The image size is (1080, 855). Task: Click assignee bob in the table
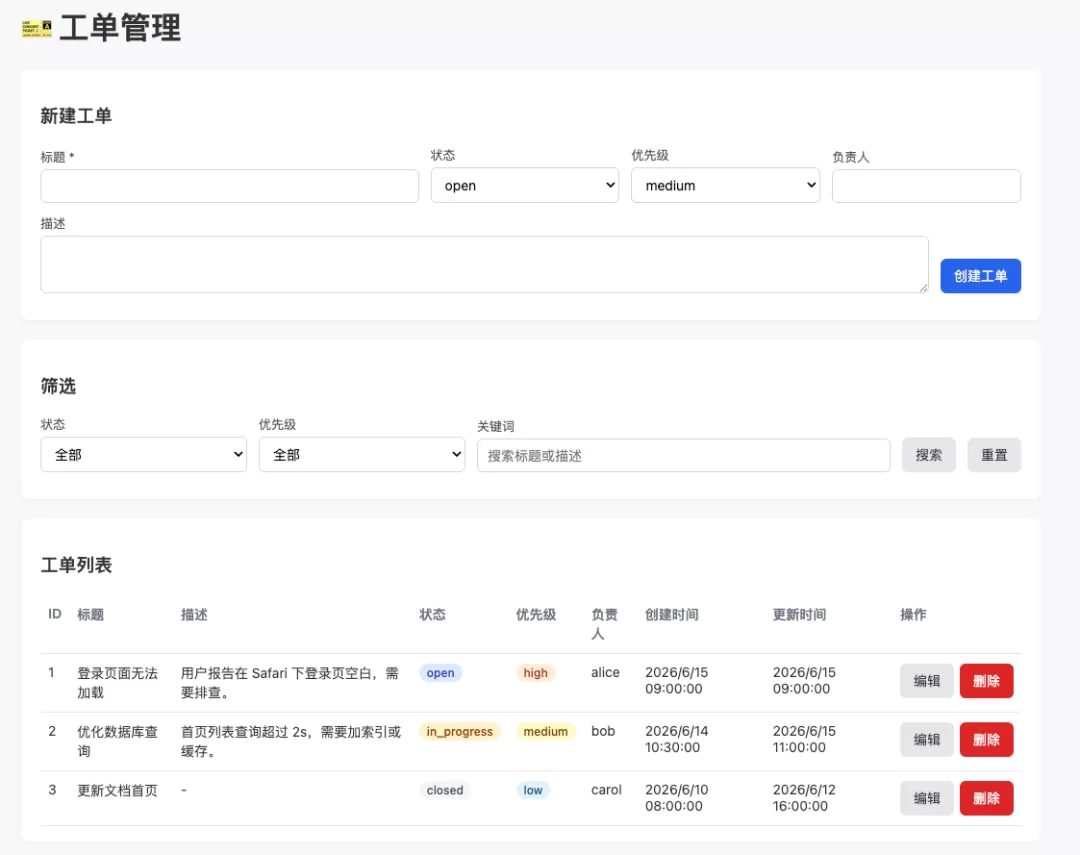pos(603,731)
